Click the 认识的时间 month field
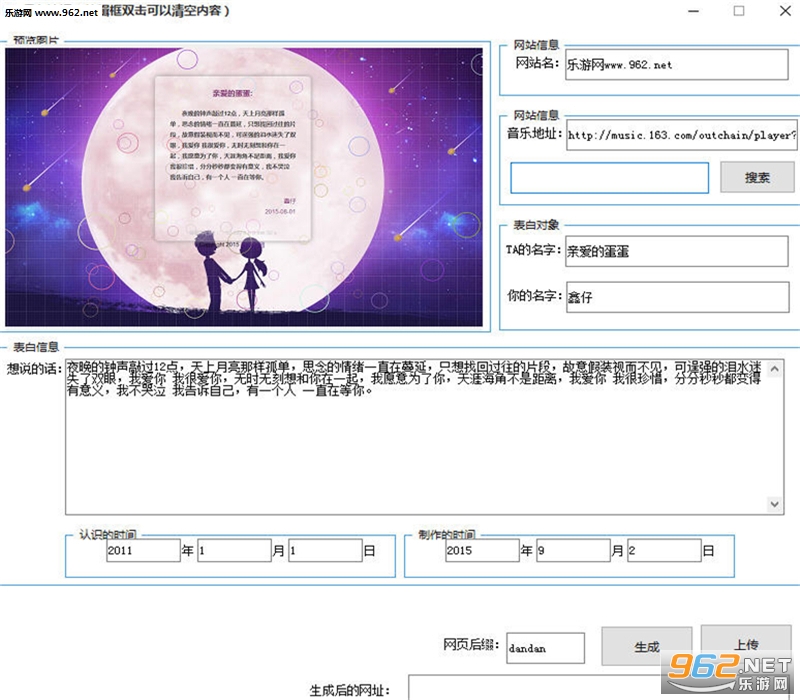 point(234,551)
